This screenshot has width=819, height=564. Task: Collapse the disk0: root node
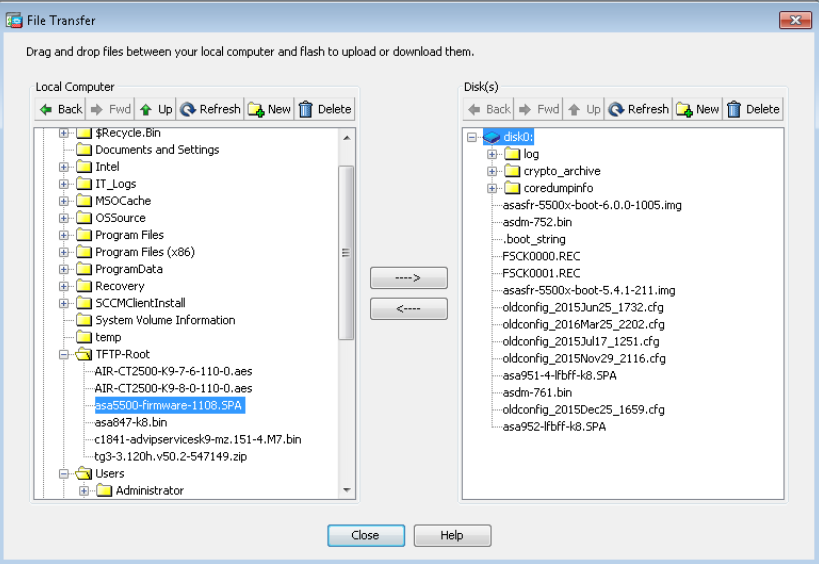point(472,137)
